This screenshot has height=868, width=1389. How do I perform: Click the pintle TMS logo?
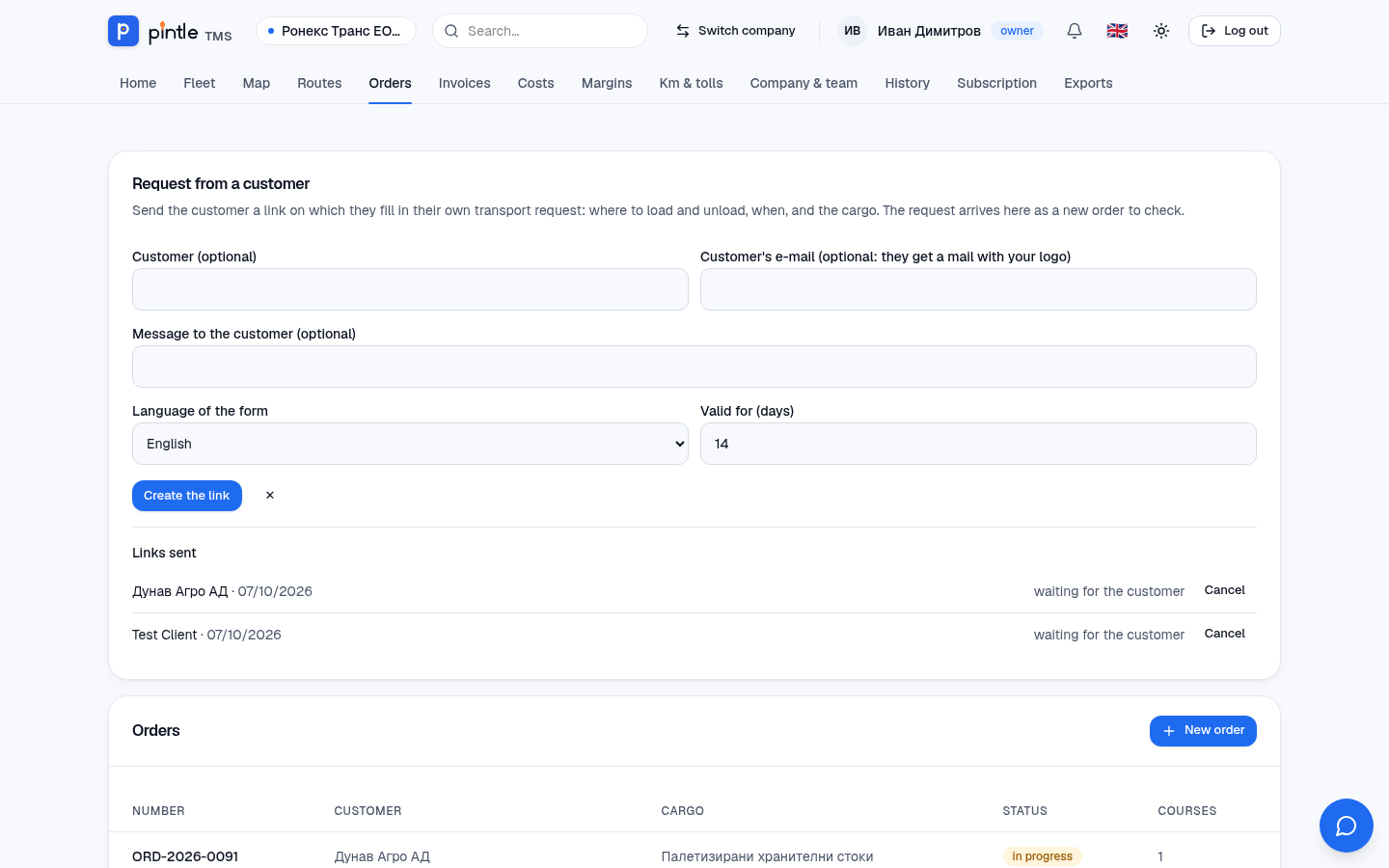click(170, 31)
